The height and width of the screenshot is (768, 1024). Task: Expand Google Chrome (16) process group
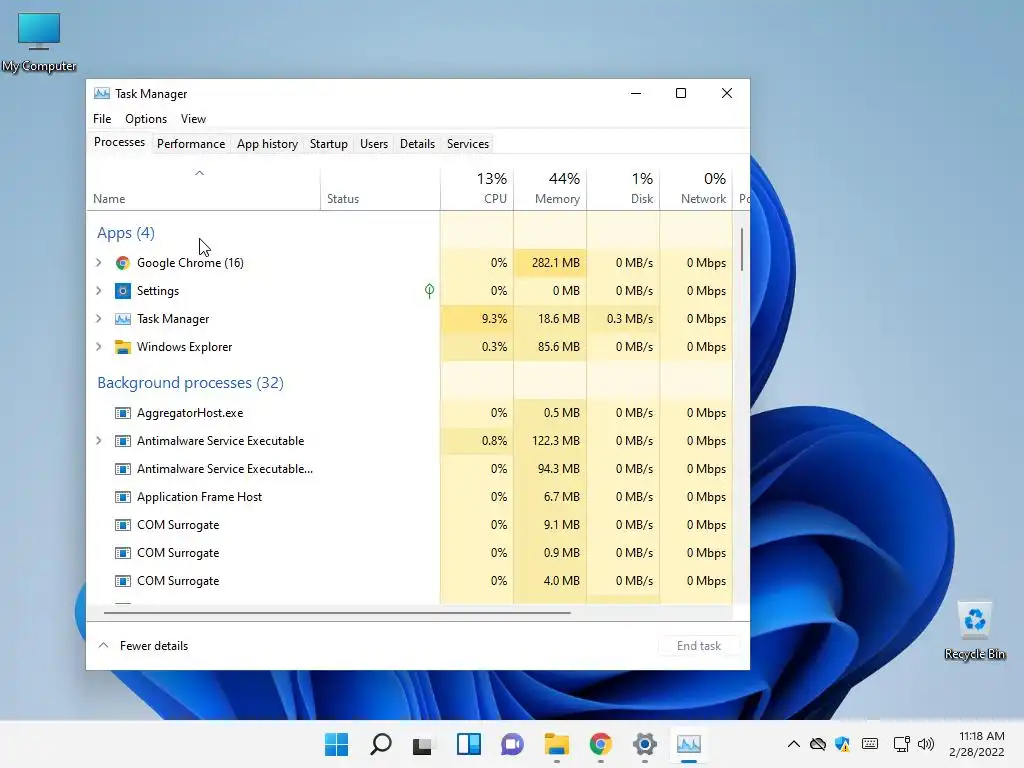99,263
